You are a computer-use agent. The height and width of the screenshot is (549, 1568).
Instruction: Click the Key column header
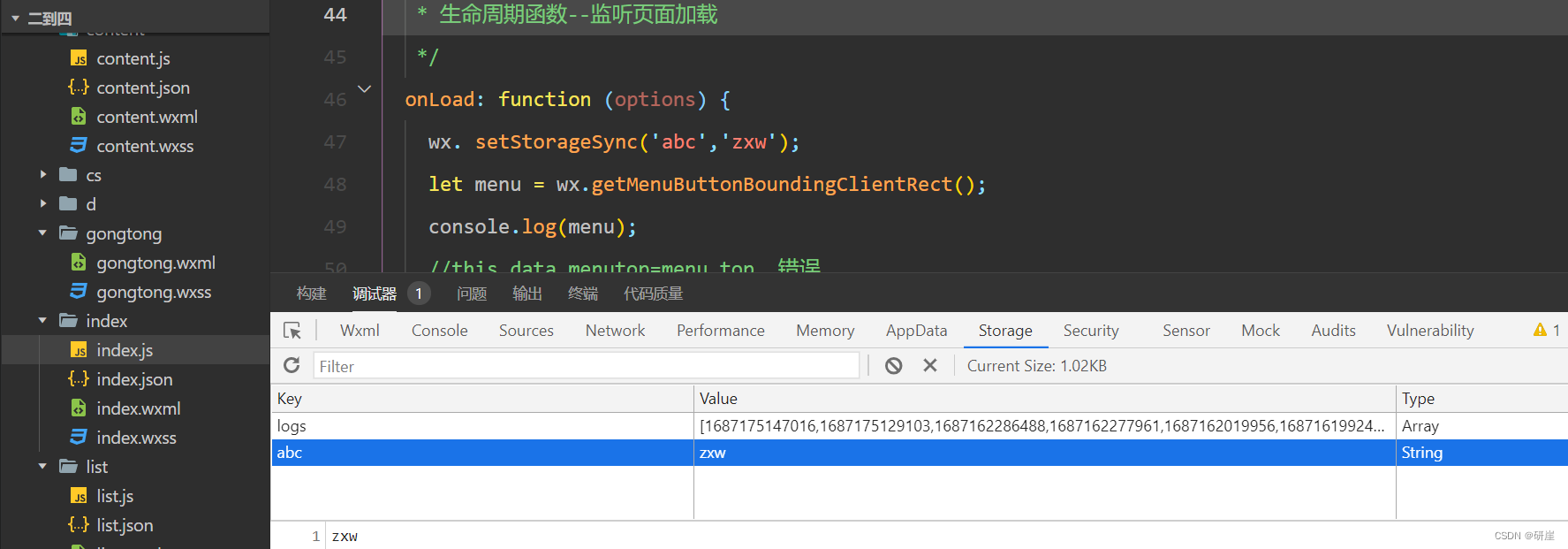[481, 399]
